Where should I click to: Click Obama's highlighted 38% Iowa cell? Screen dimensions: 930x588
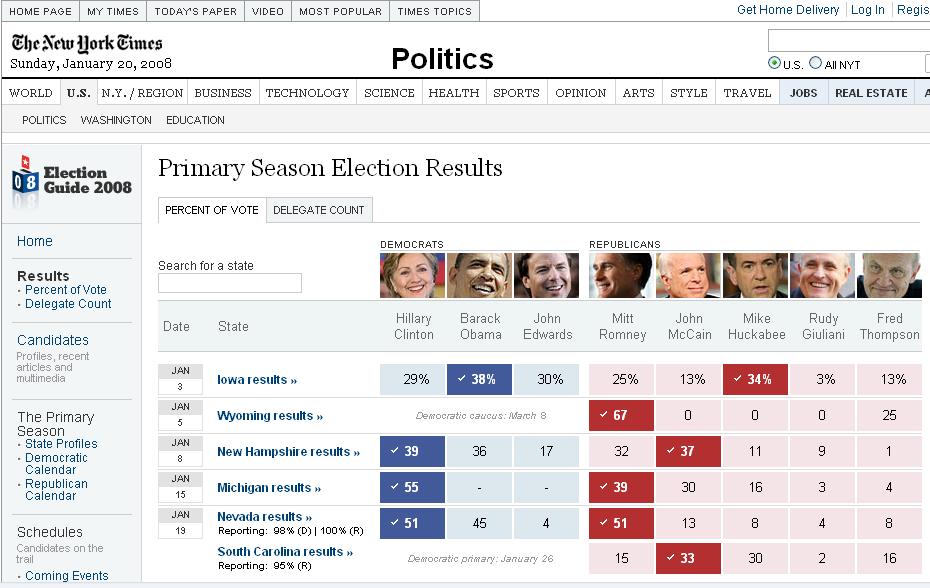coord(480,380)
